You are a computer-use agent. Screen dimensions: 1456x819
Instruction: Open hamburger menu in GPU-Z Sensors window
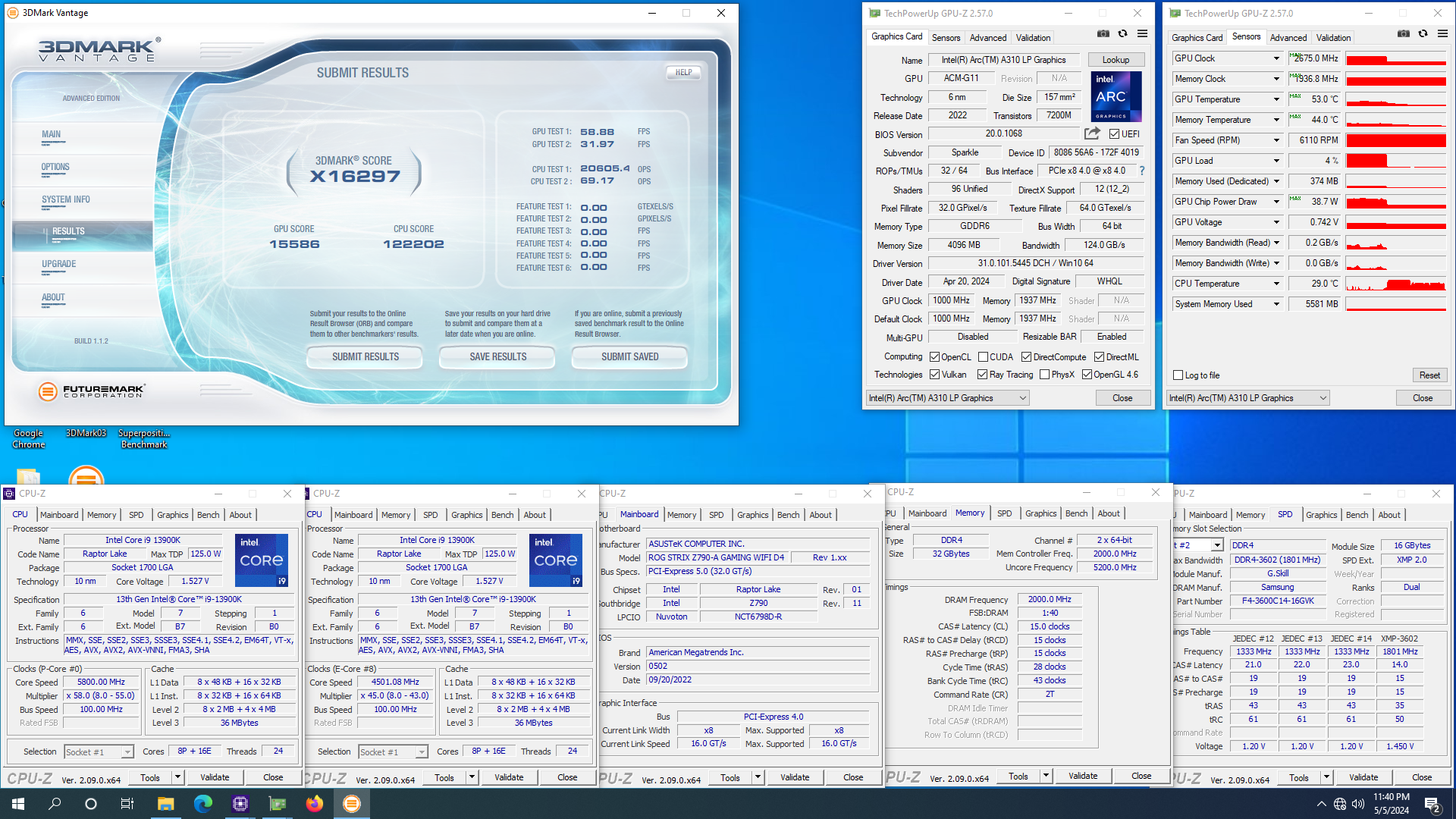[1442, 34]
